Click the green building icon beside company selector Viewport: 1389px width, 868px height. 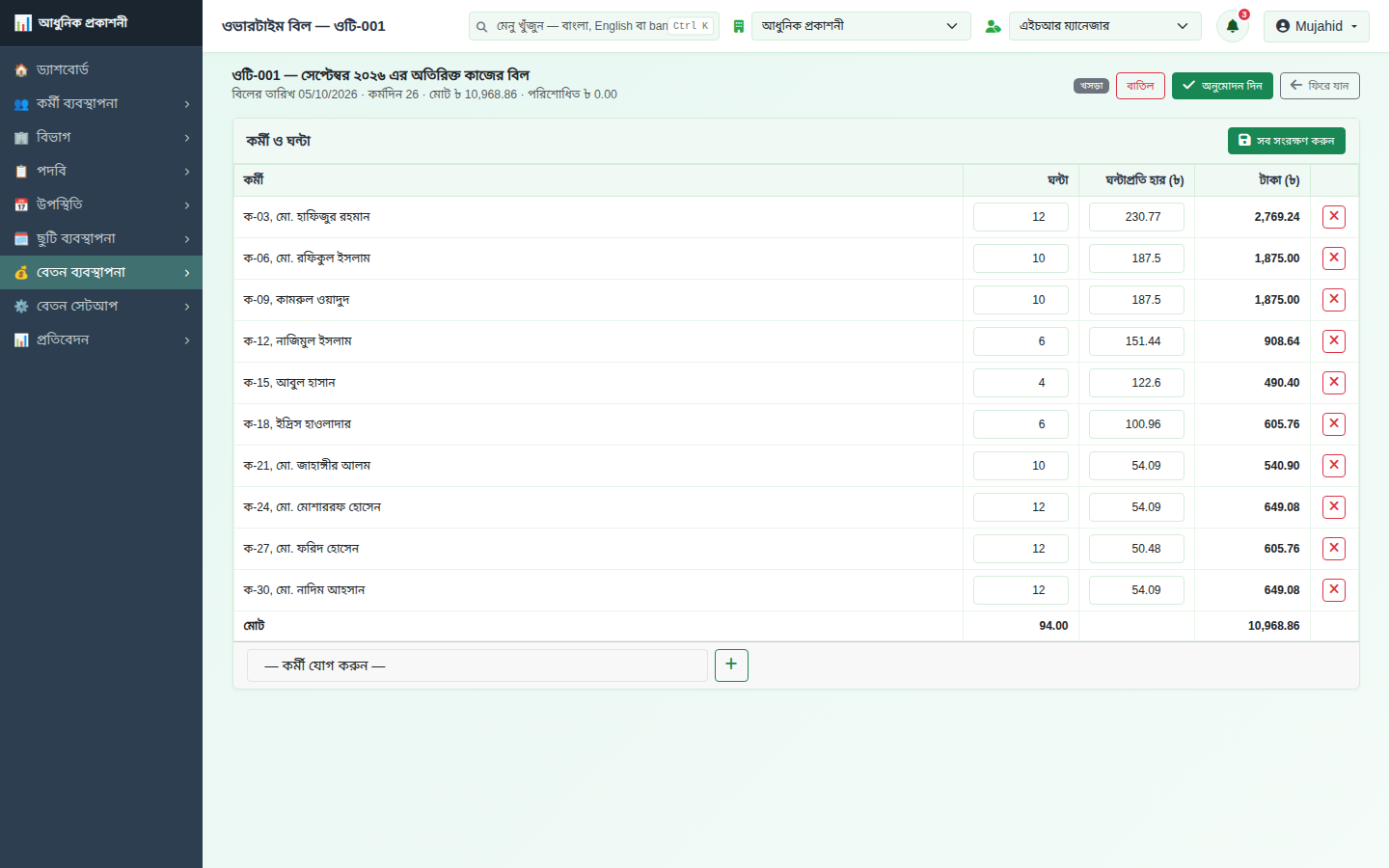click(x=739, y=26)
